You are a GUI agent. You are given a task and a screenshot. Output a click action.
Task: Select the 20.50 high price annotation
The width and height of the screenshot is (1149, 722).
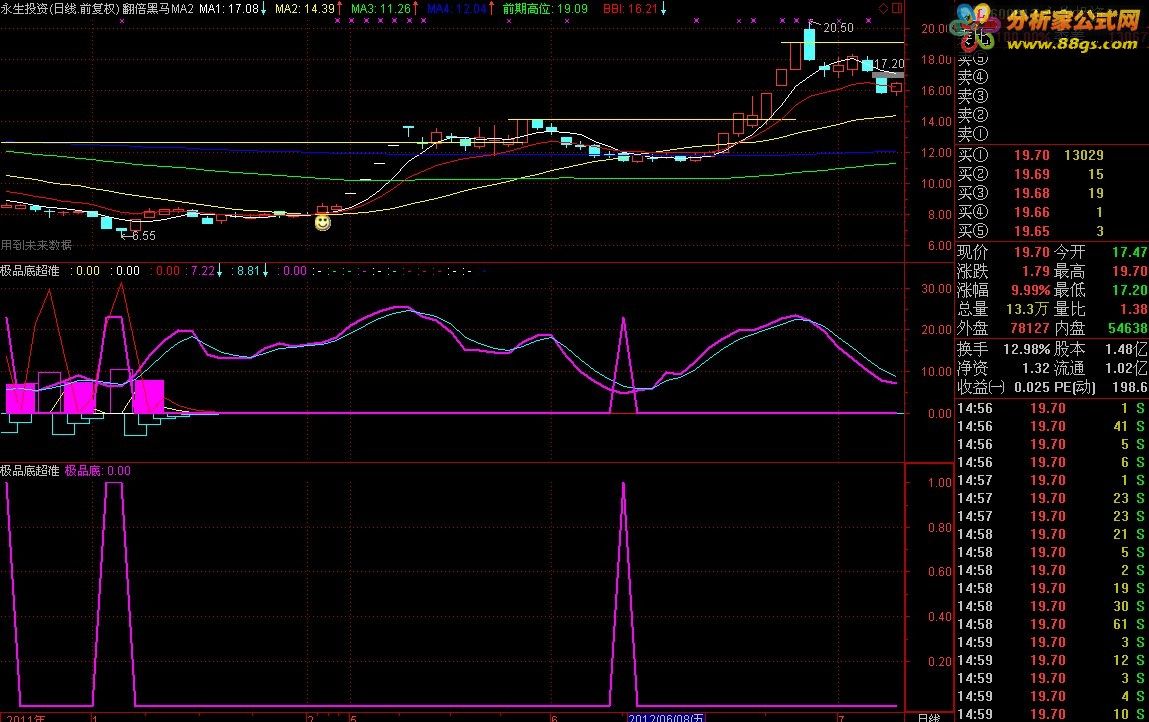pyautogui.click(x=838, y=28)
